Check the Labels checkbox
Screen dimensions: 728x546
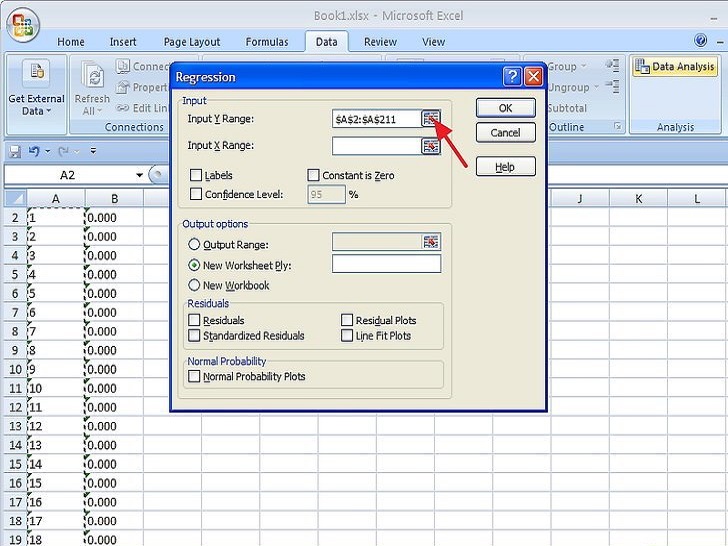[x=196, y=175]
